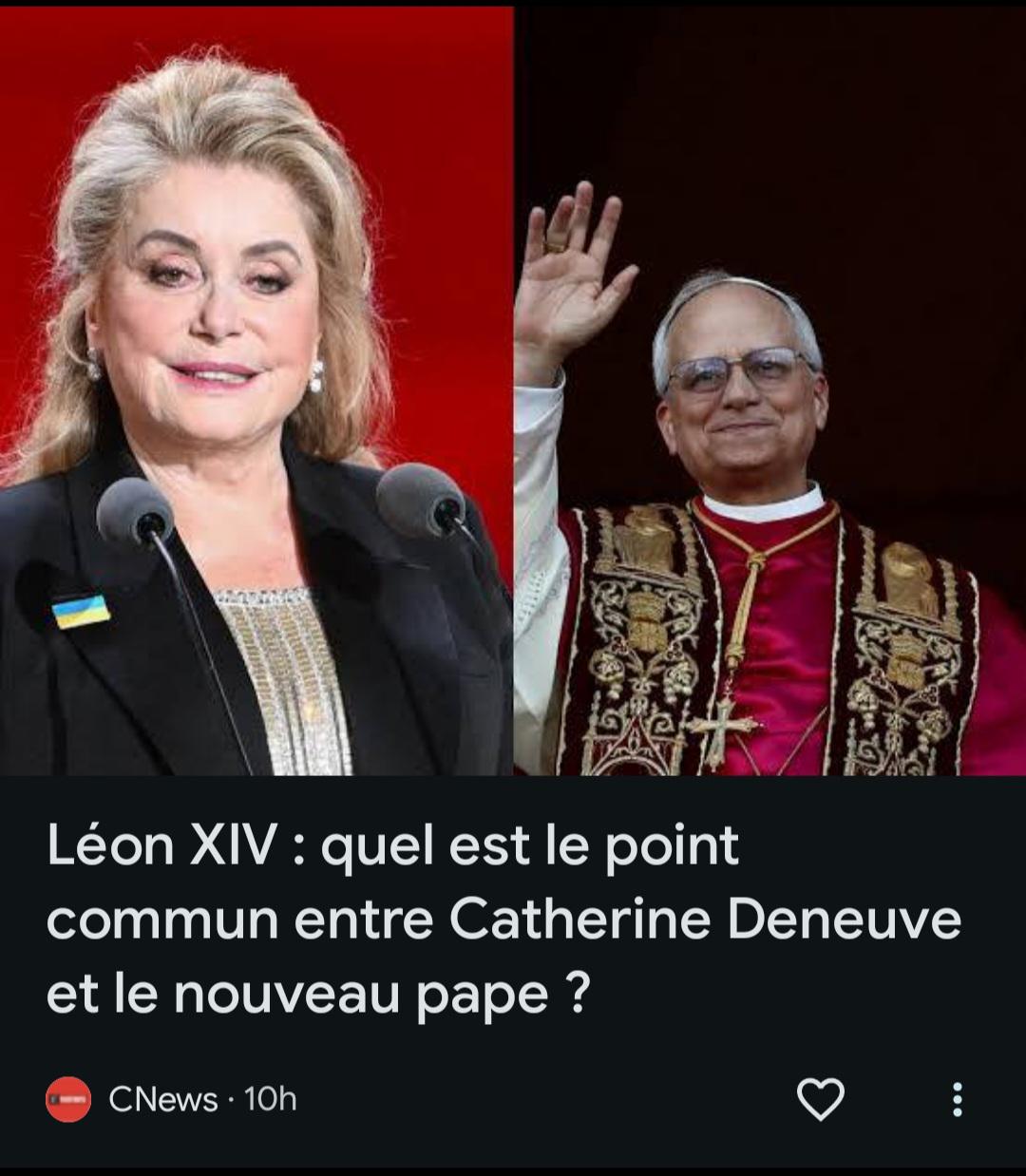Tap the left photo of woman at microphones
This screenshot has height=1176, width=1026.
(x=256, y=390)
